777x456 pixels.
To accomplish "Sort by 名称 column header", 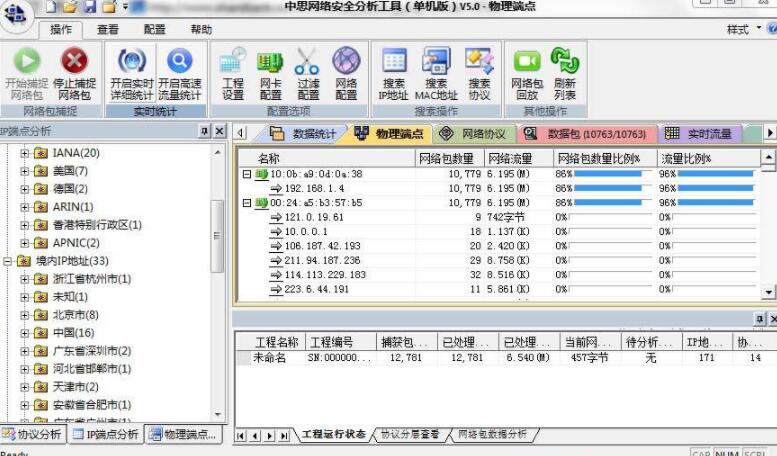I will 327,159.
